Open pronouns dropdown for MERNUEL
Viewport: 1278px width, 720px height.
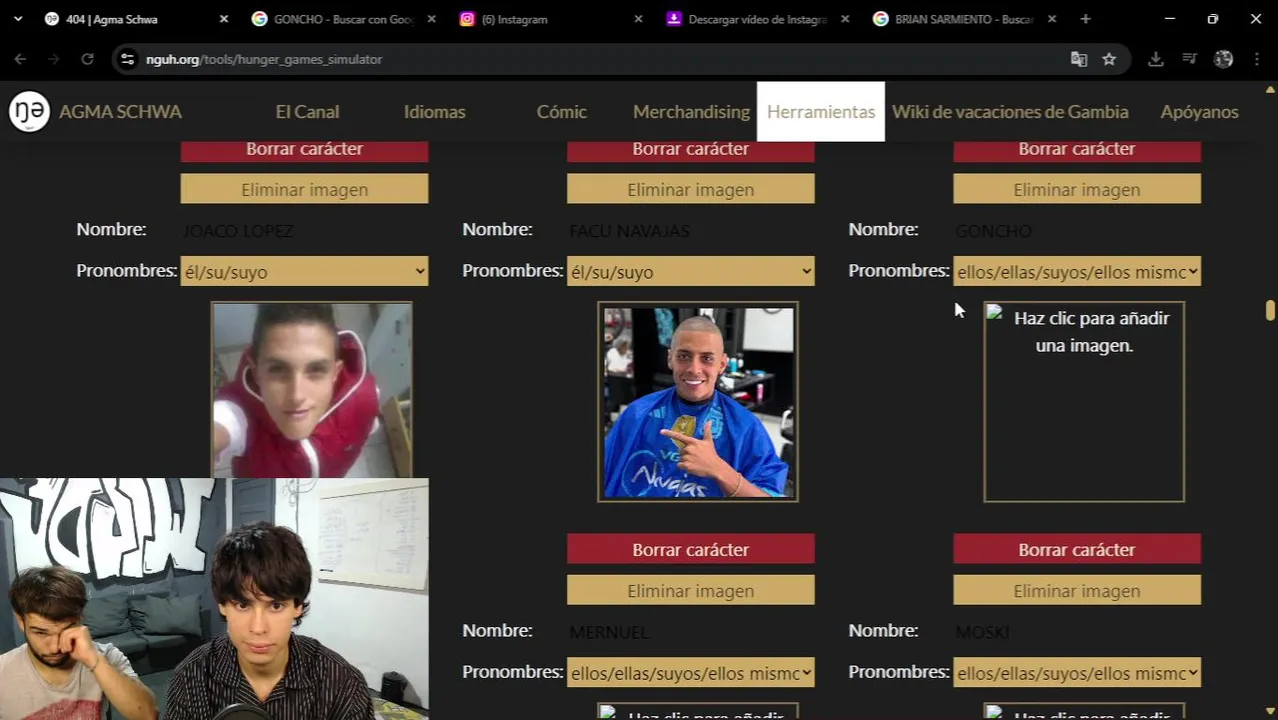(690, 673)
